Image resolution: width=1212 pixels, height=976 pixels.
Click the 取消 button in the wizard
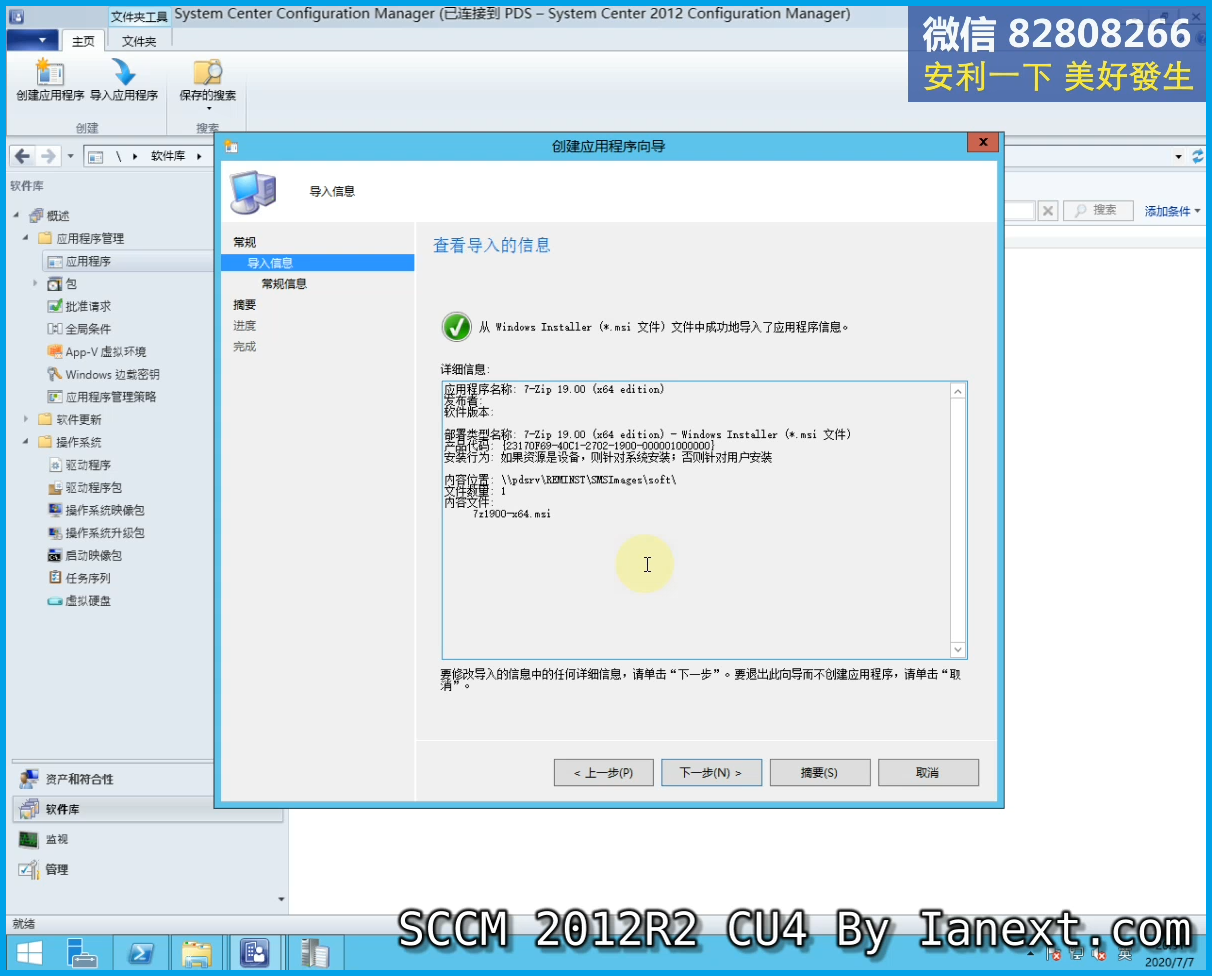click(928, 773)
